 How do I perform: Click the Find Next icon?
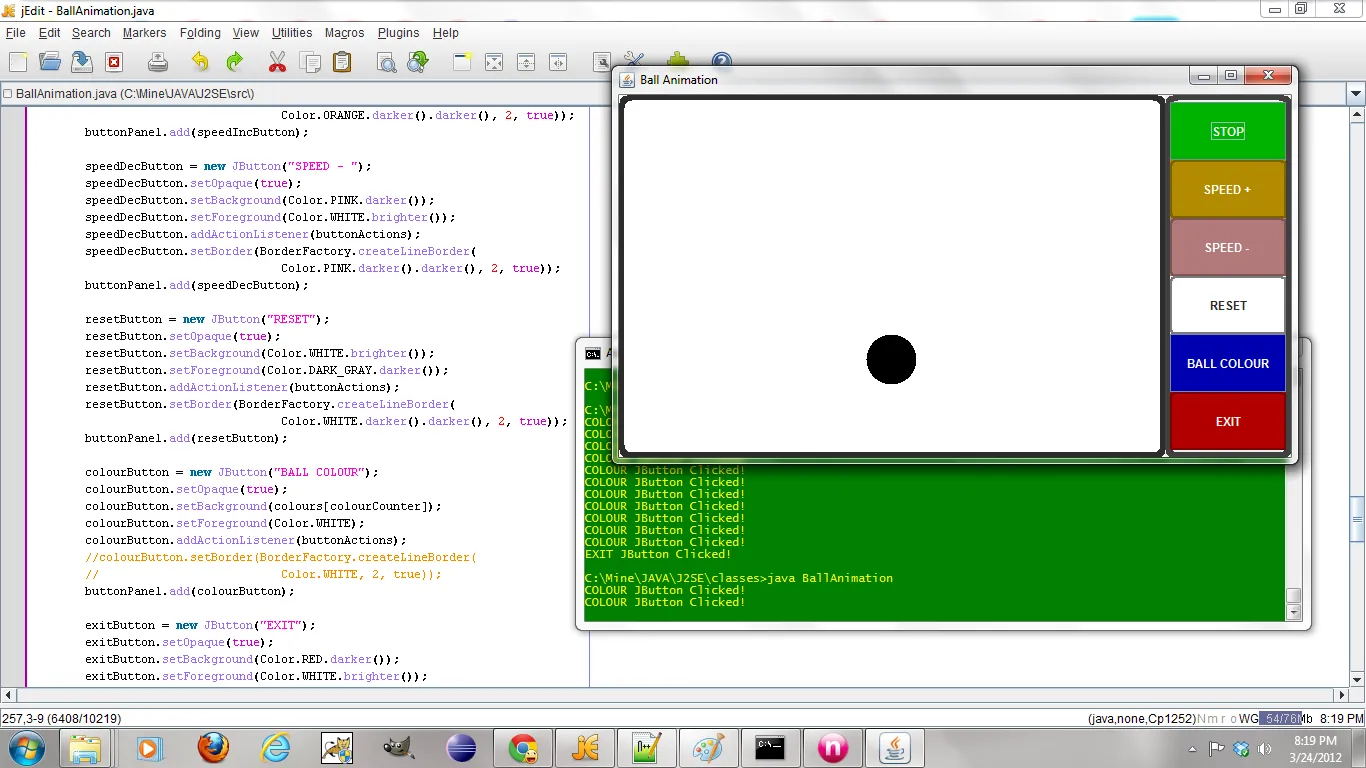(x=418, y=62)
